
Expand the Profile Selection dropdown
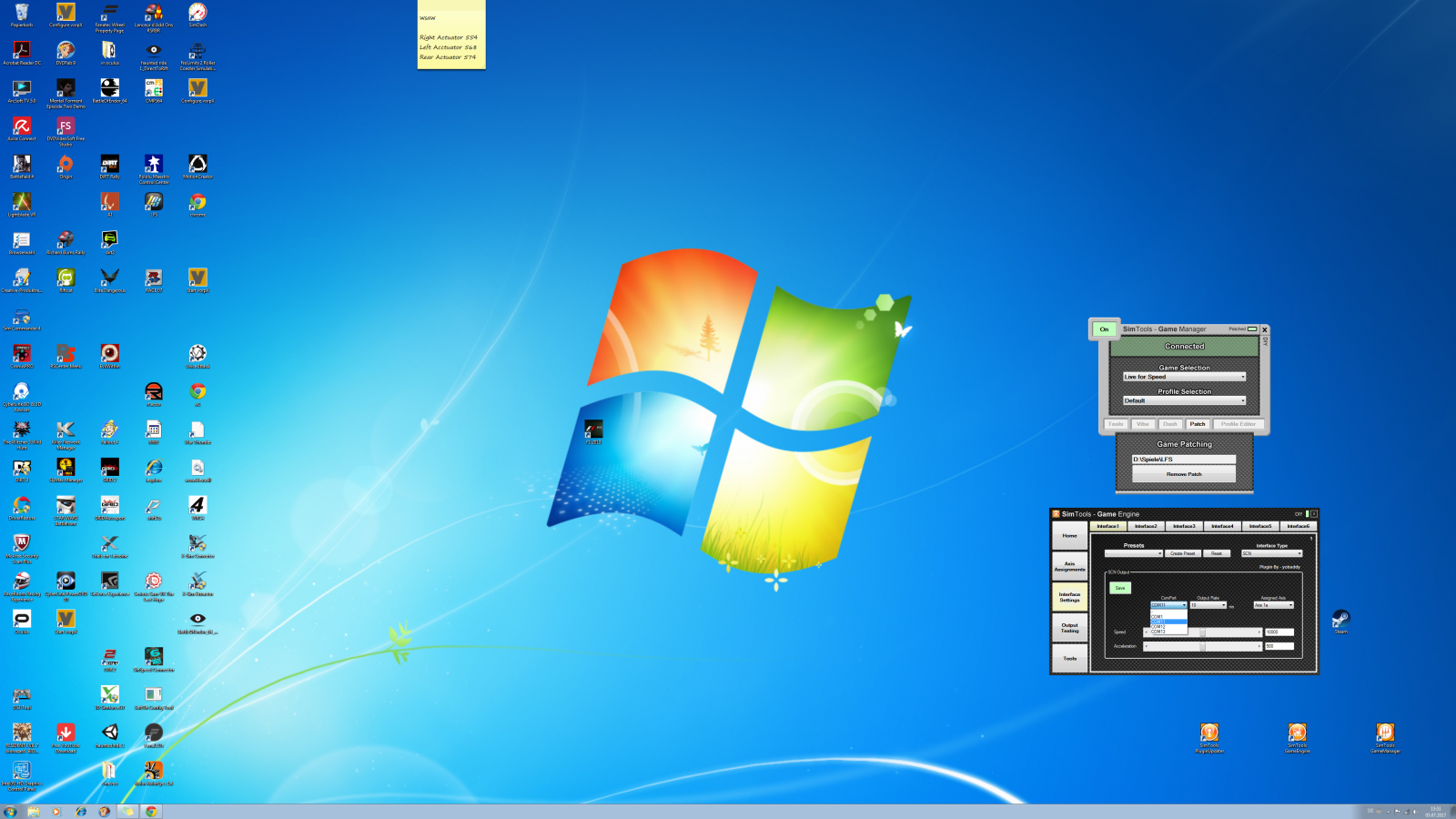point(1185,400)
